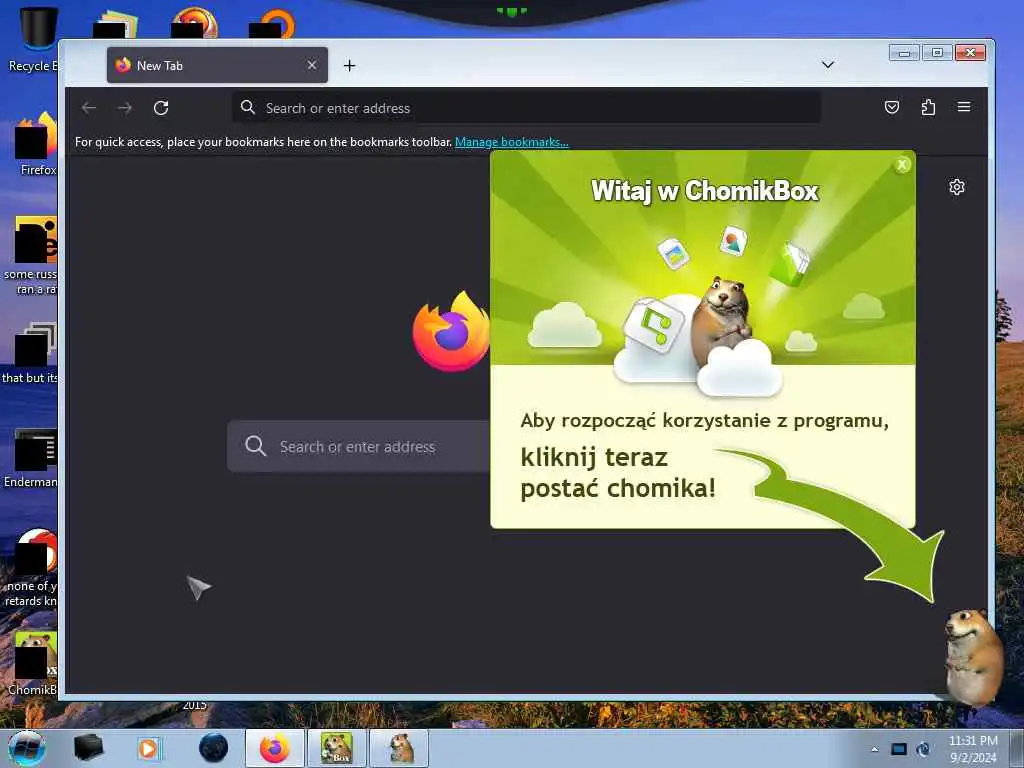Open the dark globe taskbar icon
Image resolution: width=1024 pixels, height=768 pixels.
point(213,748)
